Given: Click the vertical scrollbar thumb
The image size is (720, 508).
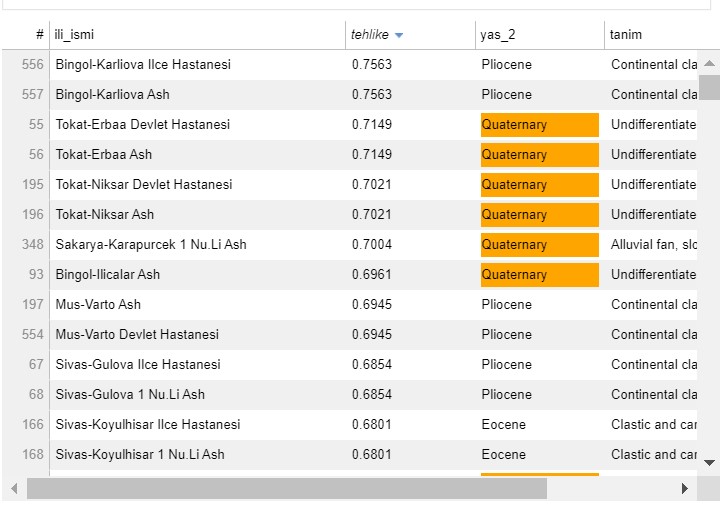Looking at the screenshot, I should click(x=709, y=87).
